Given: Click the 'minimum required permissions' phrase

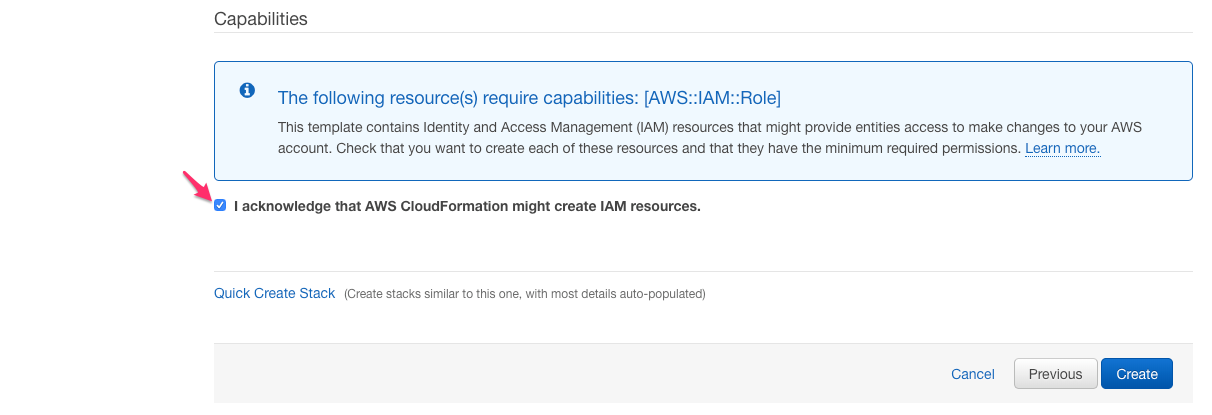Looking at the screenshot, I should click(x=925, y=148).
